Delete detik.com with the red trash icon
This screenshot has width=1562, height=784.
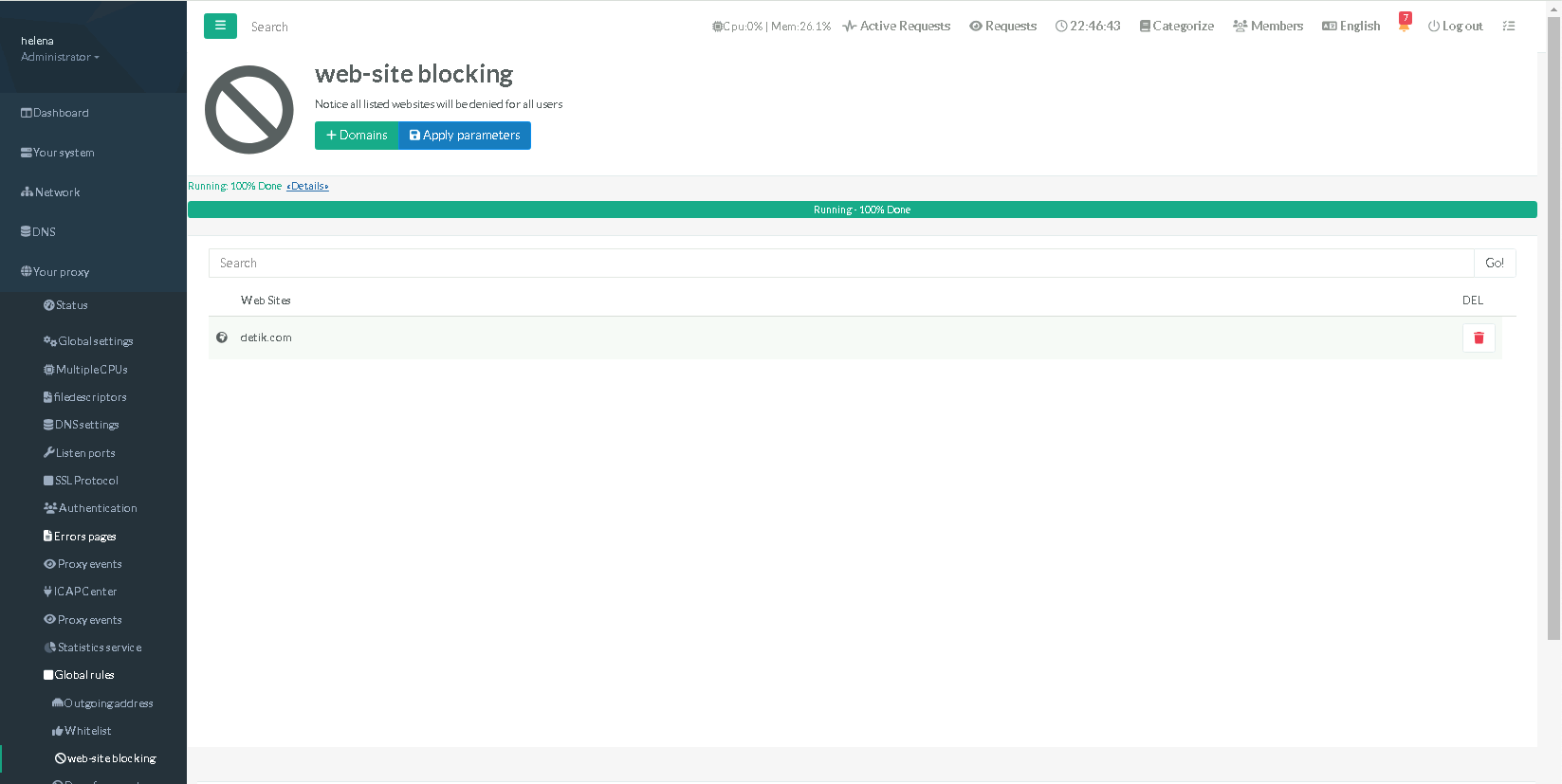[x=1478, y=338]
